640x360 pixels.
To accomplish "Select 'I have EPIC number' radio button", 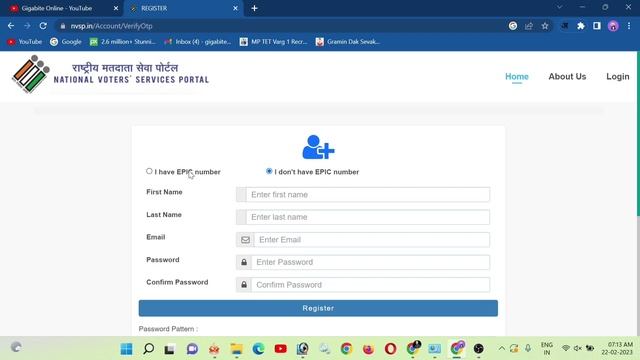I will point(149,171).
